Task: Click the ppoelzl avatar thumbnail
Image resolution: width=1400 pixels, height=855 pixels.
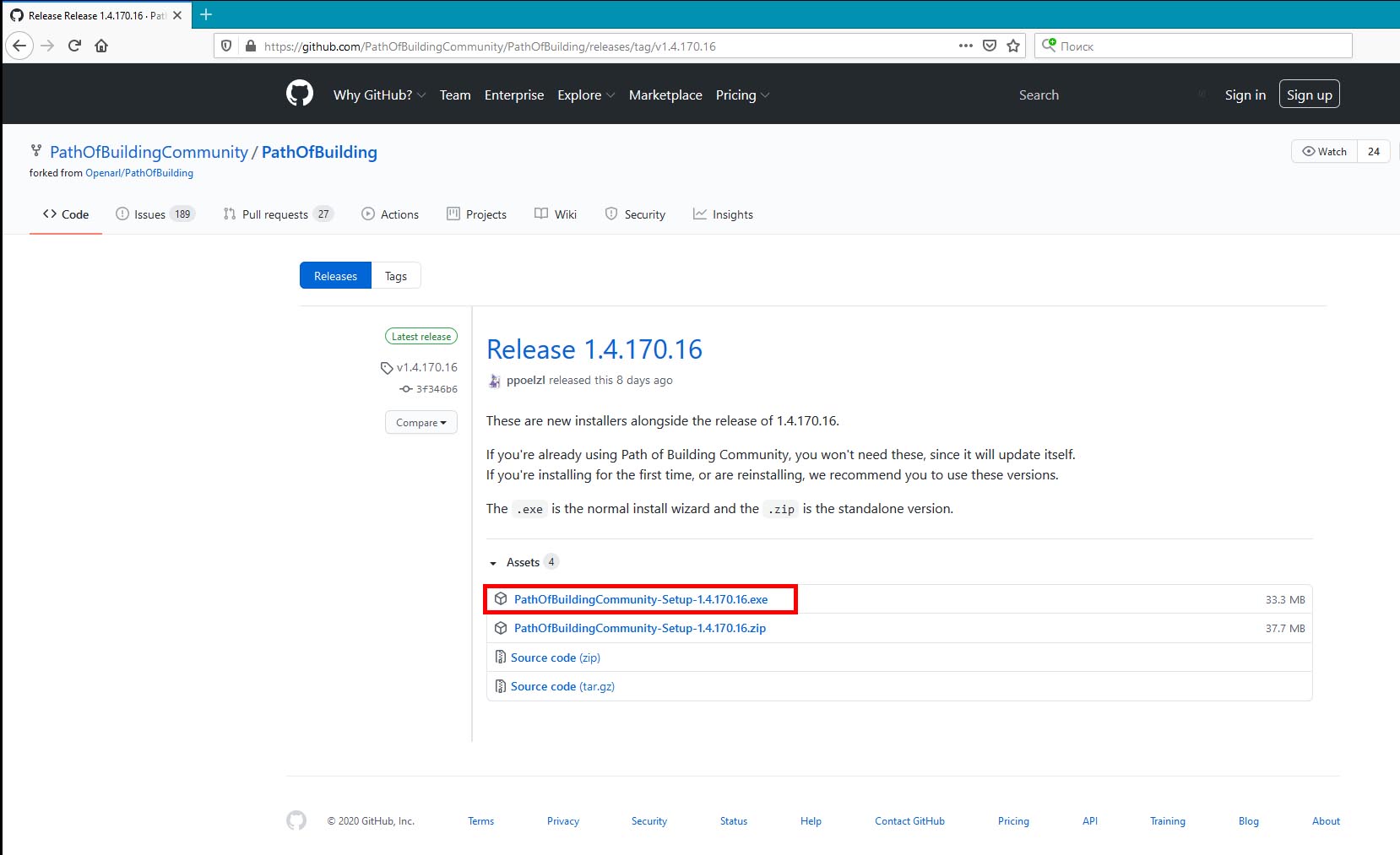Action: pos(494,381)
